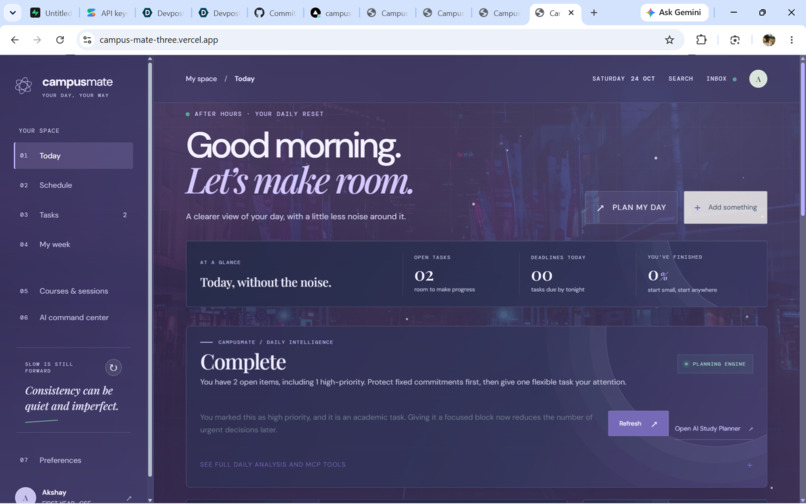Image resolution: width=806 pixels, height=504 pixels.
Task: Click Add something button
Action: click(725, 207)
